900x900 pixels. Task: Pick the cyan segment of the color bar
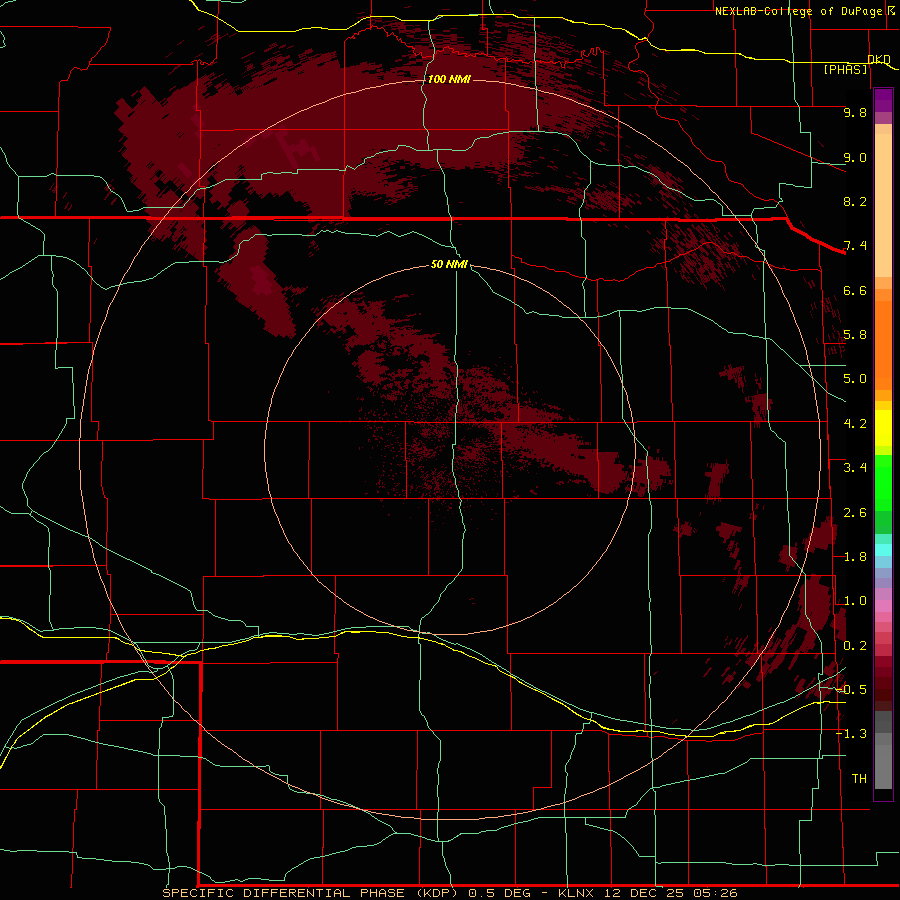(x=883, y=550)
